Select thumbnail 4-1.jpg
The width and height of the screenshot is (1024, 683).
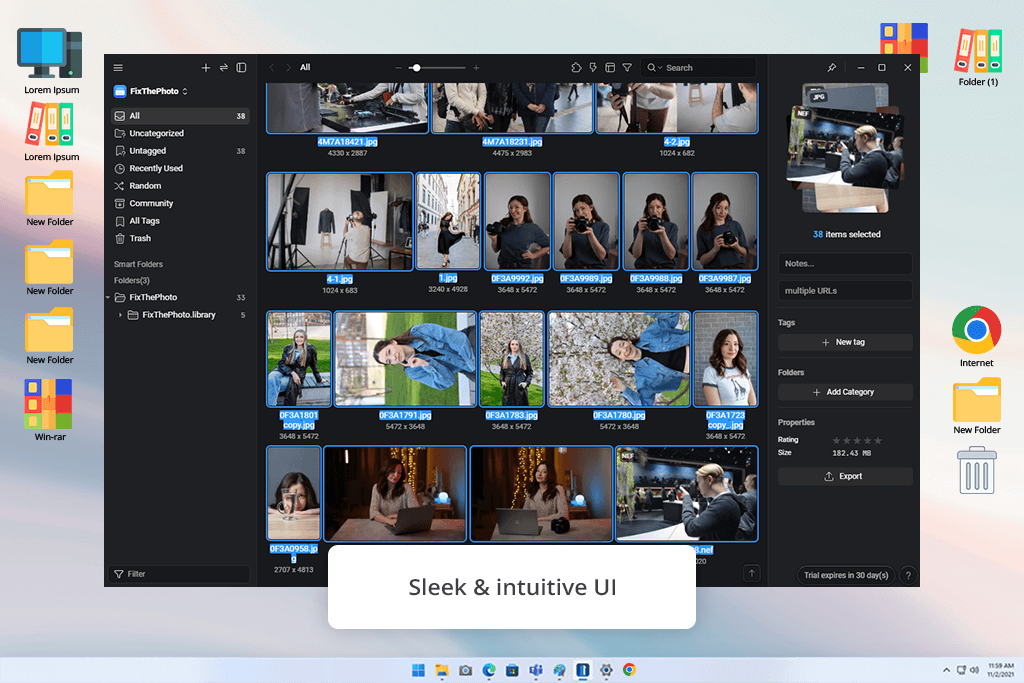[x=340, y=222]
